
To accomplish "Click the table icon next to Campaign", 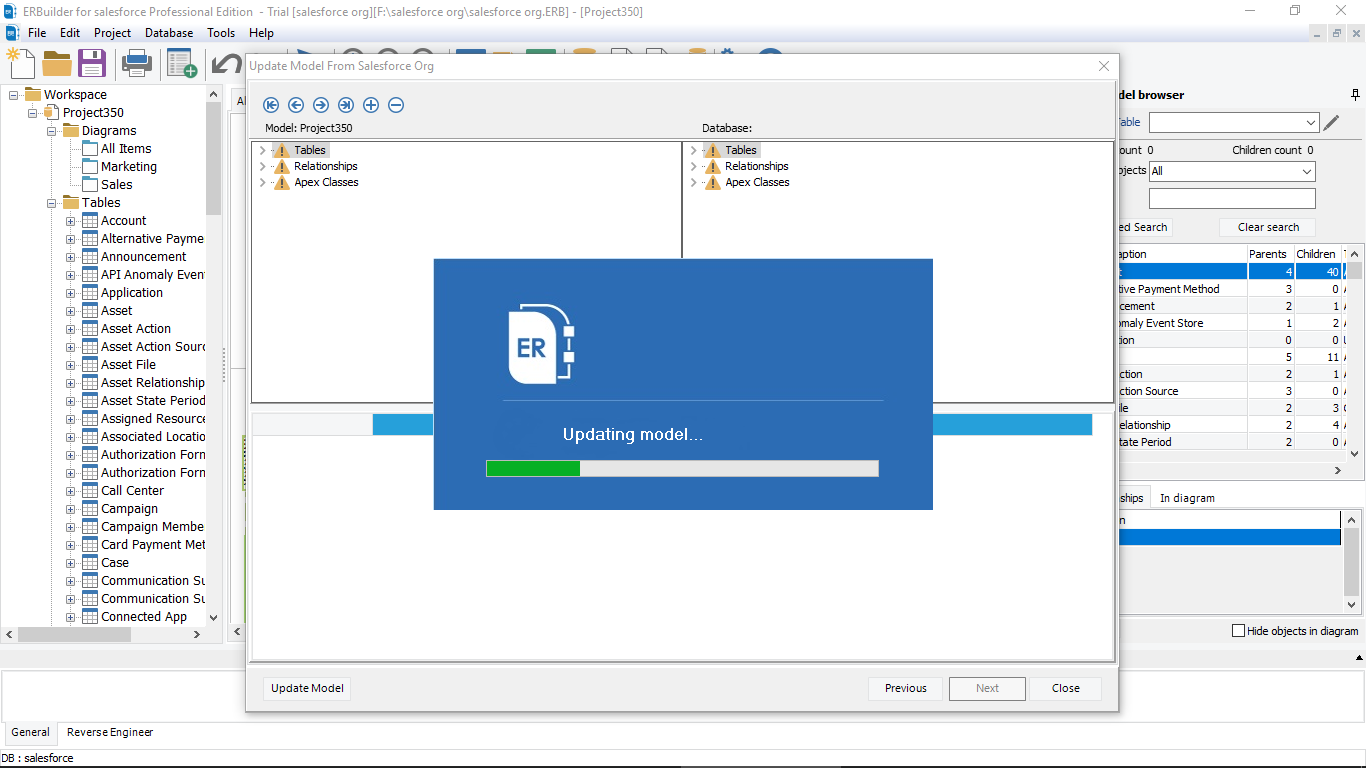I will (90, 509).
